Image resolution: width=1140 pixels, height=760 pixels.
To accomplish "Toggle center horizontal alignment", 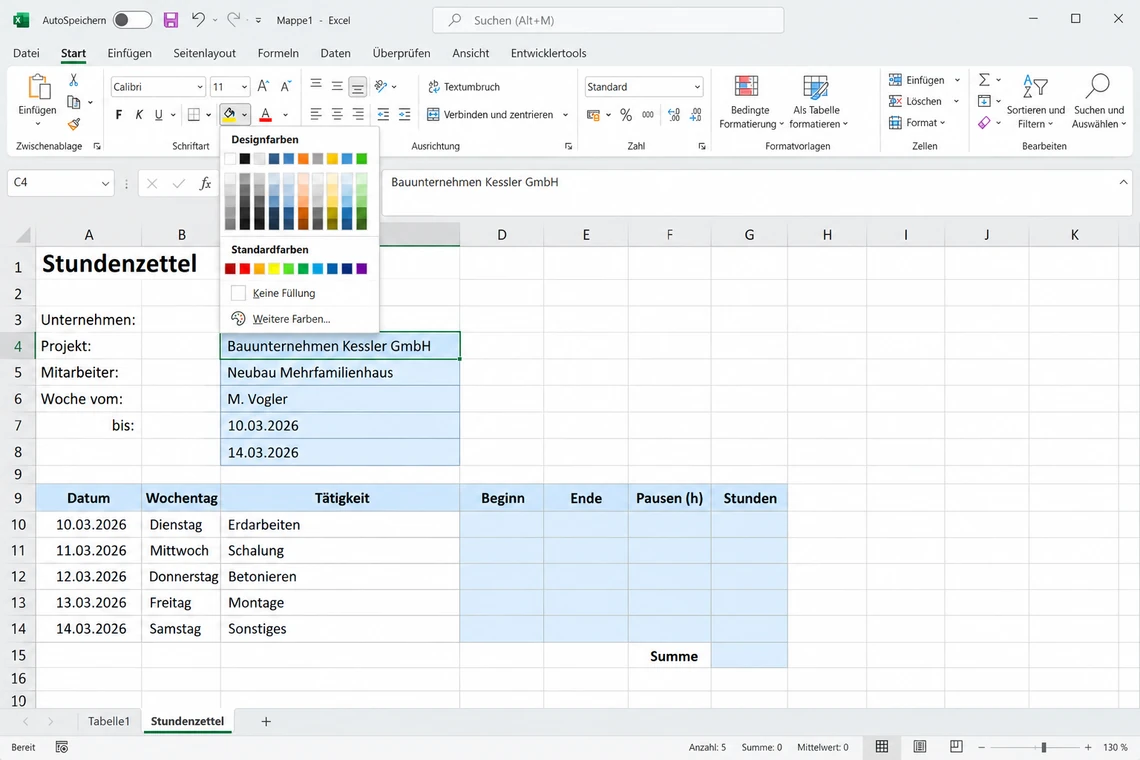I will point(337,114).
